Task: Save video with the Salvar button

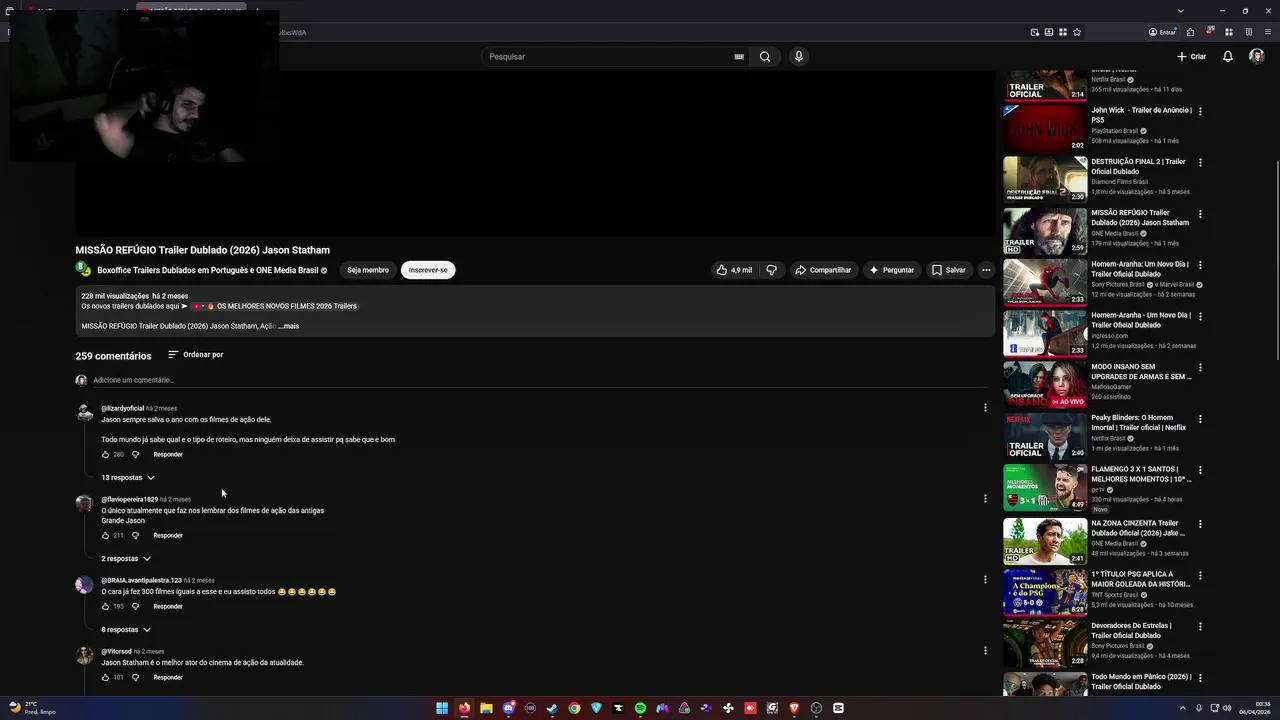Action: pos(948,270)
